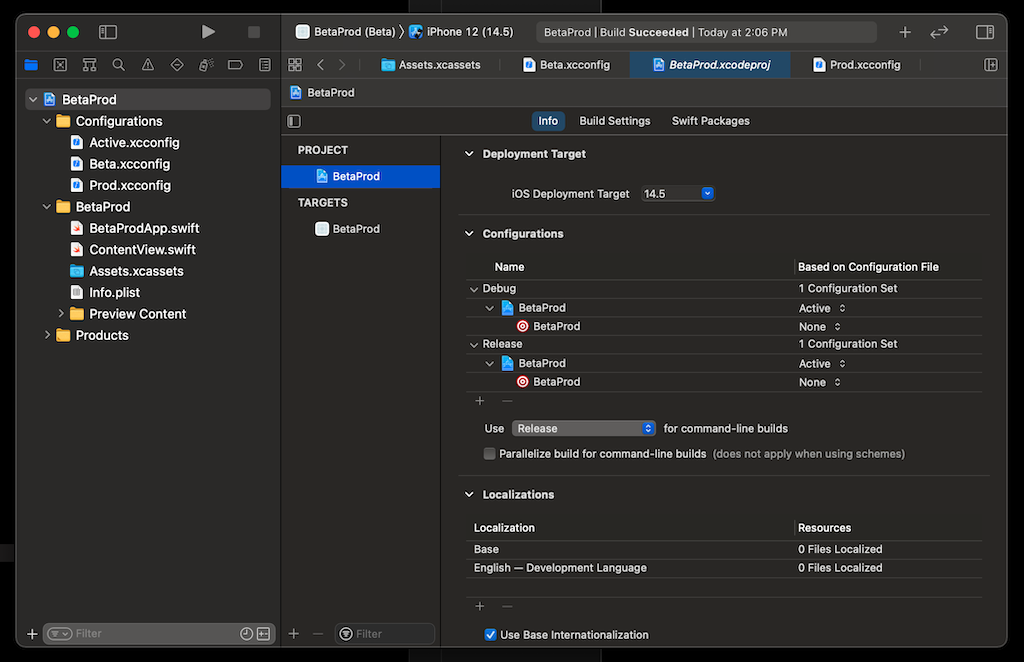Collapse the Localizations section
This screenshot has width=1024, height=662.
469,495
